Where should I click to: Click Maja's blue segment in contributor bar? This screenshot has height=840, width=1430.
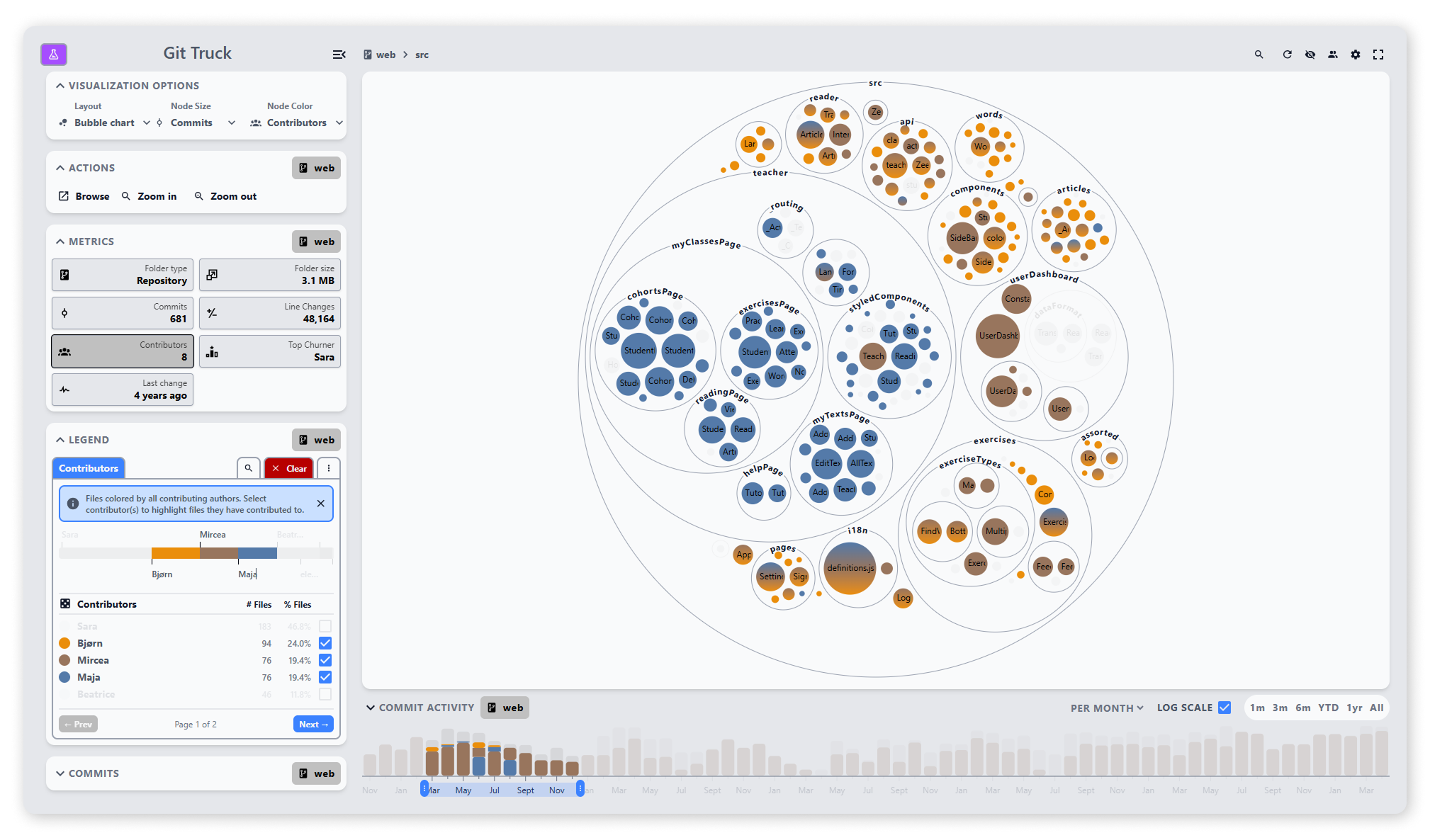pos(257,553)
